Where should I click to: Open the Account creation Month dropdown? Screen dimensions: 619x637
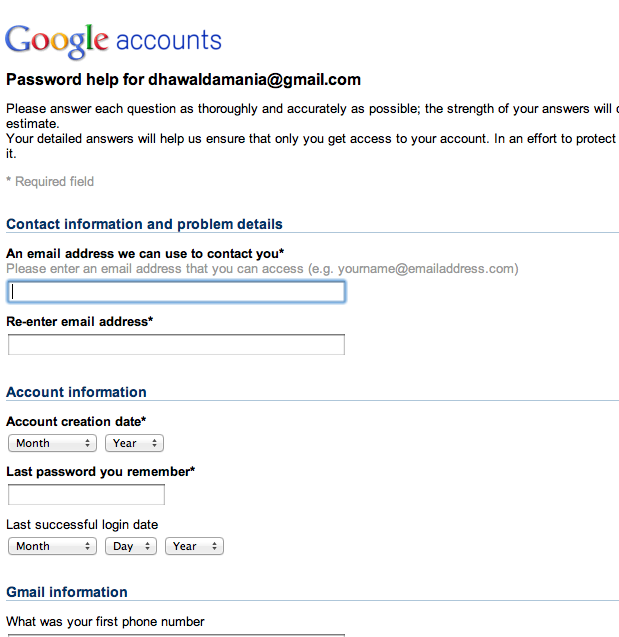[52, 443]
